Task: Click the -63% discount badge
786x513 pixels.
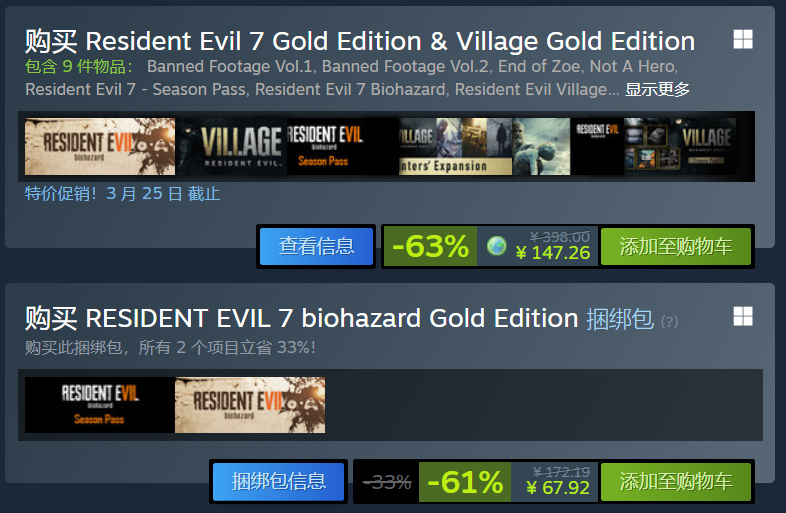Action: click(x=430, y=246)
